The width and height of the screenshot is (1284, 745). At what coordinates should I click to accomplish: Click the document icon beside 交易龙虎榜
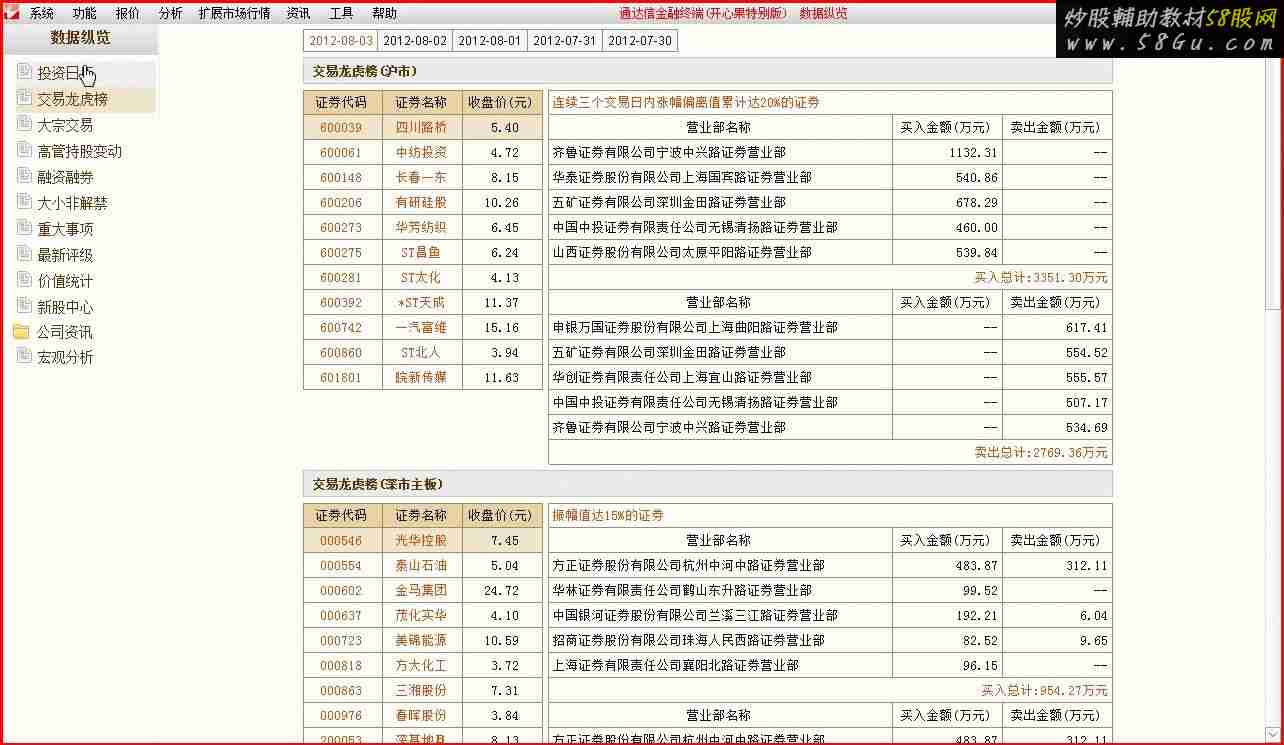[24, 98]
